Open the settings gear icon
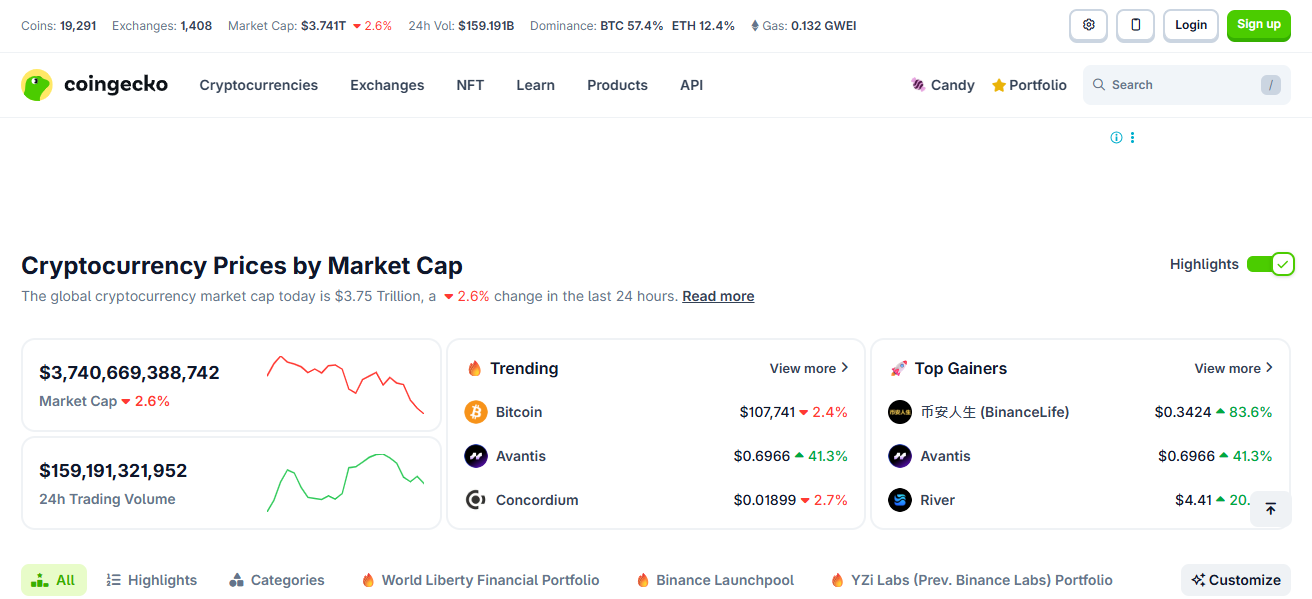Screen dimensions: 1312x599 click(1088, 25)
